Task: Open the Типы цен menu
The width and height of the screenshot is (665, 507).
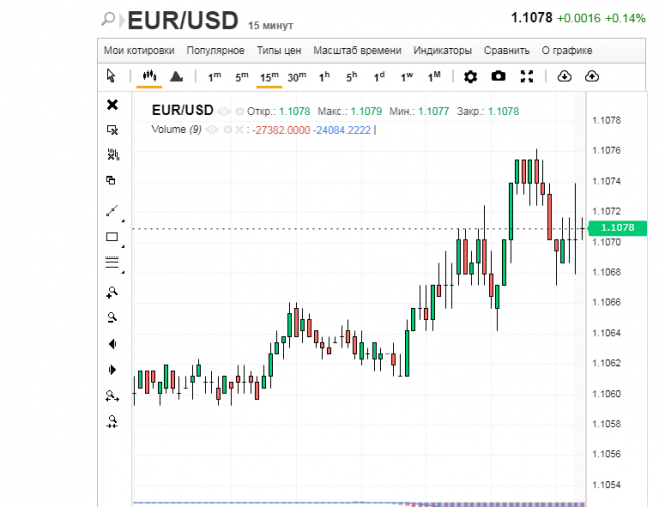Action: [279, 50]
